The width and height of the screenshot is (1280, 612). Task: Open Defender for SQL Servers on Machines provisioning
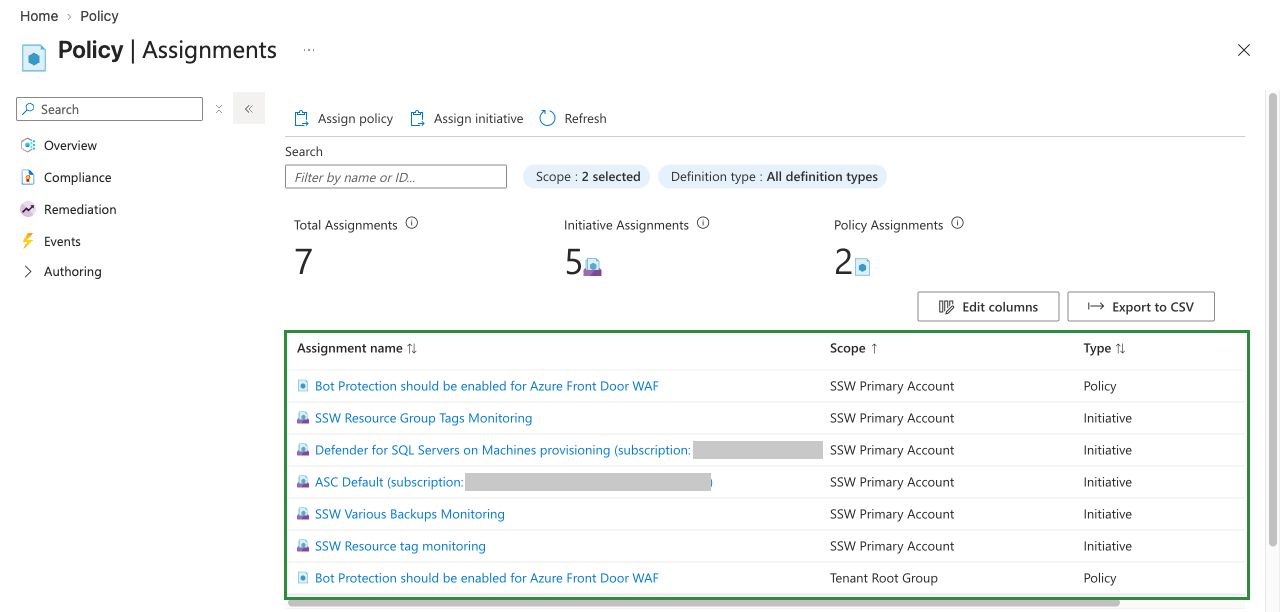coord(503,450)
